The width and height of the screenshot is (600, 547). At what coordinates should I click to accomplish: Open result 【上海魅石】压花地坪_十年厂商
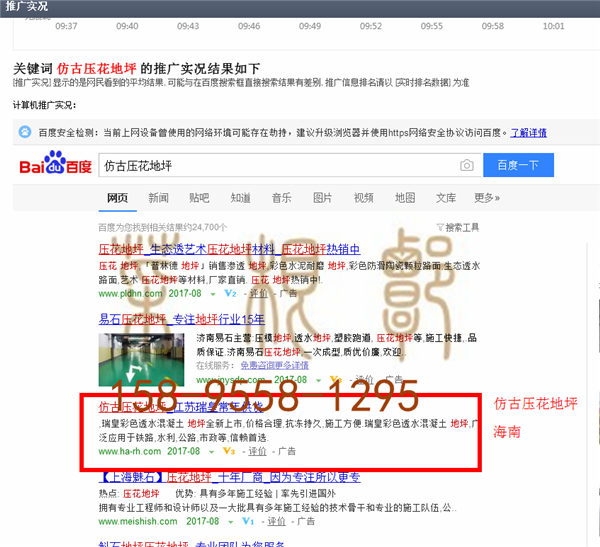coord(231,477)
